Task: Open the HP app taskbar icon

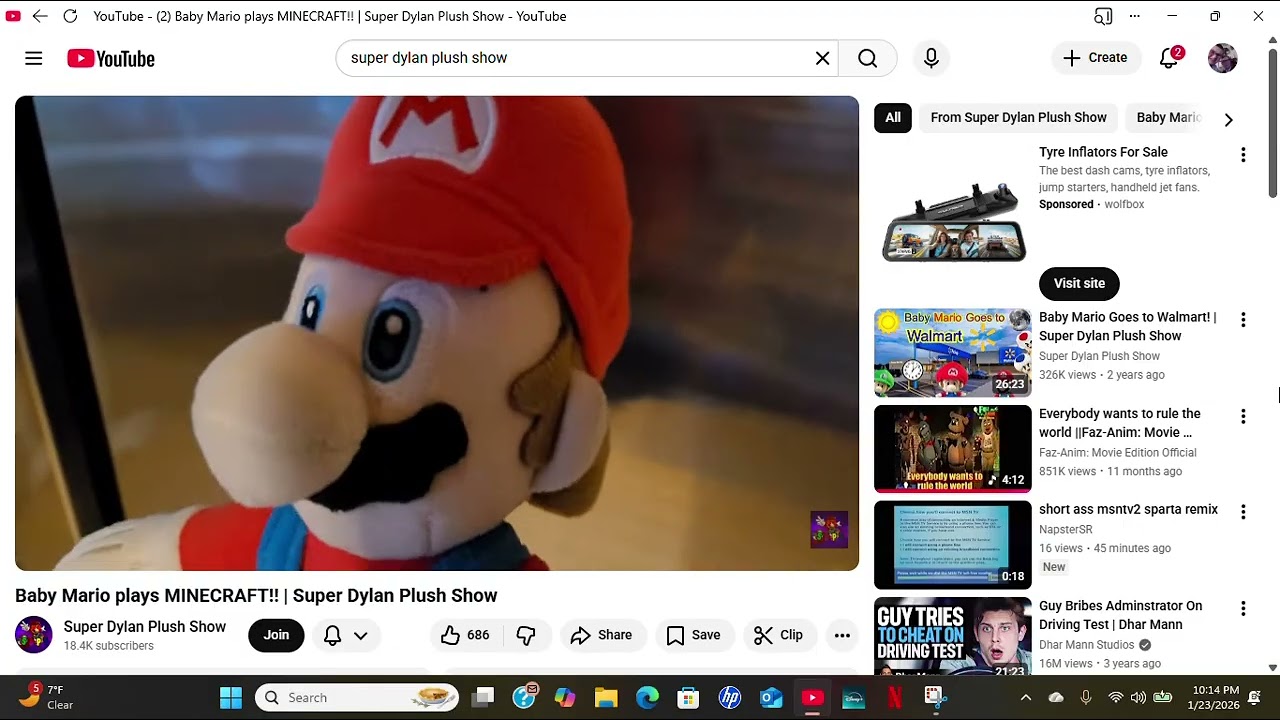Action: 730,698
